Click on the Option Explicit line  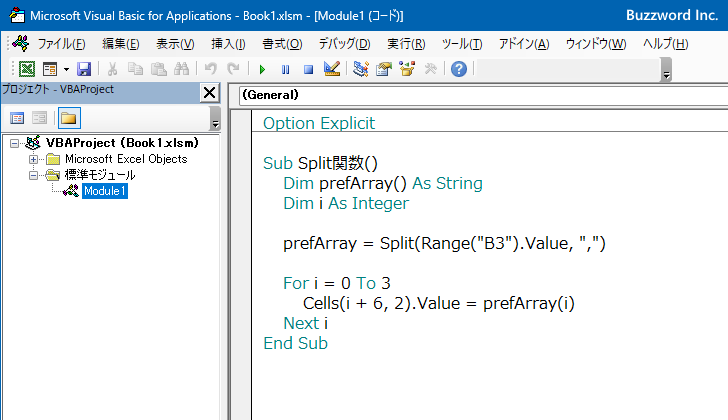[318, 123]
